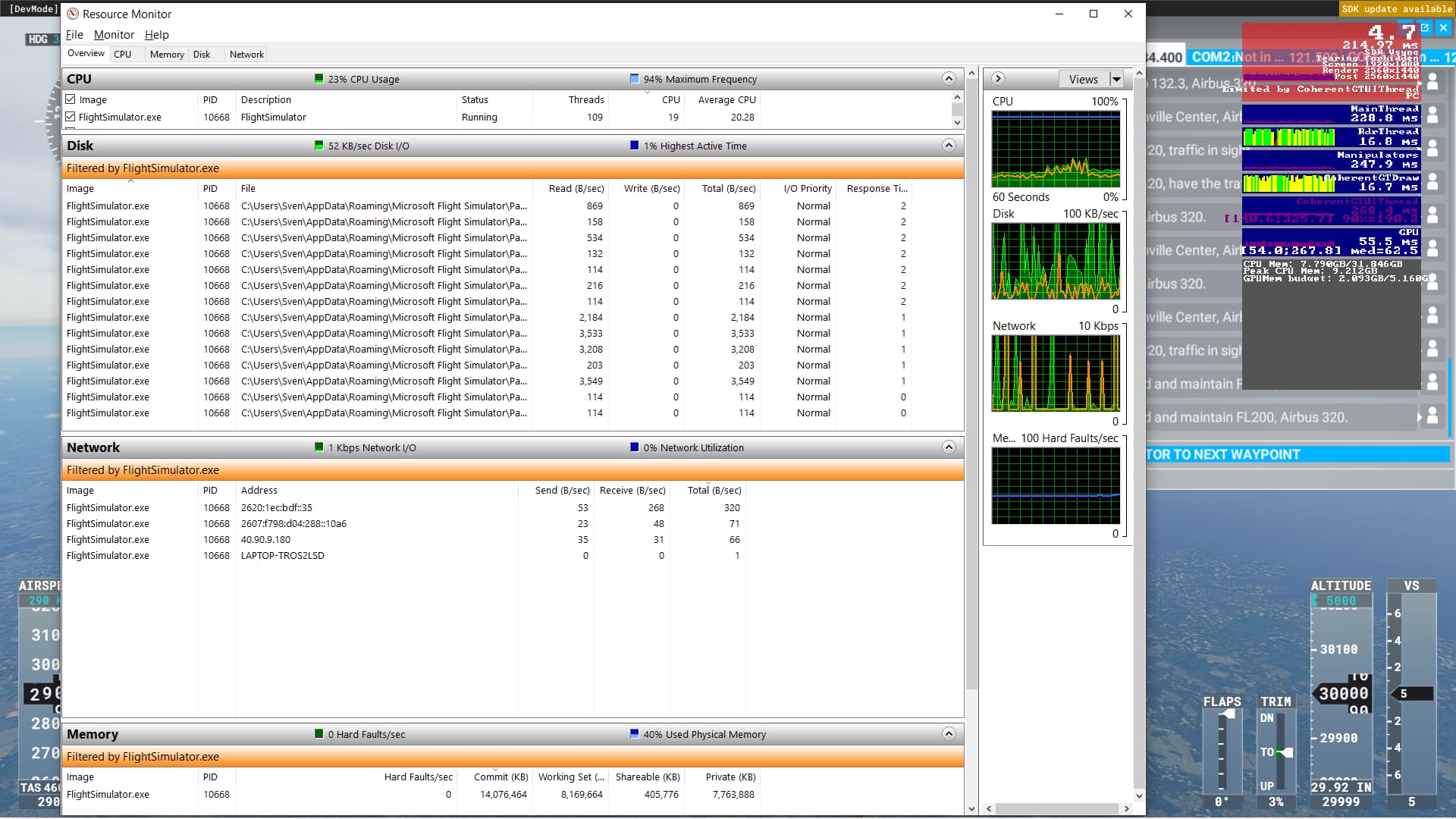This screenshot has height=819, width=1456.
Task: Switch to the Memory tab
Action: (167, 55)
